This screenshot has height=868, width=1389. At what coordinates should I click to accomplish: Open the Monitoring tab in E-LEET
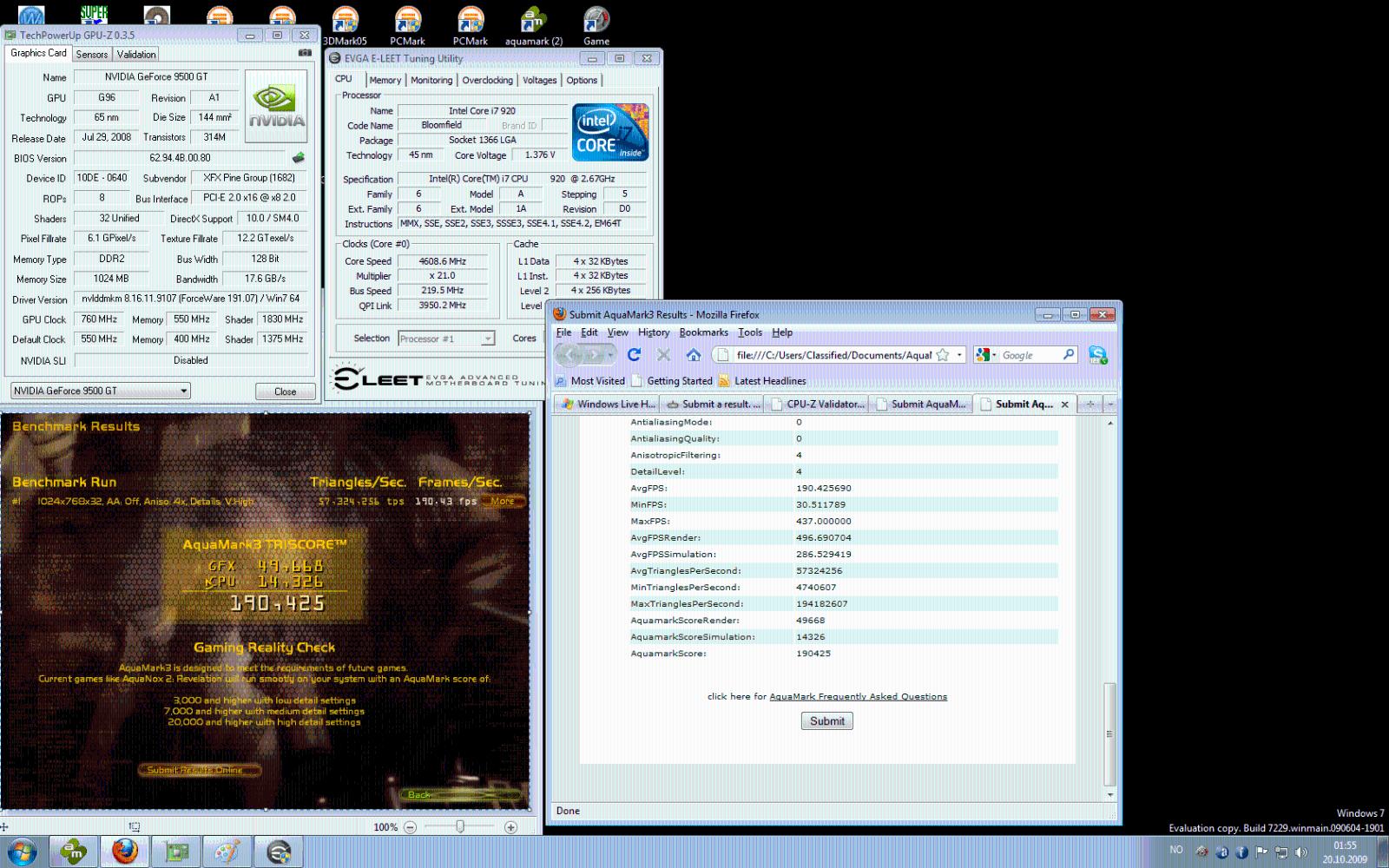click(431, 80)
